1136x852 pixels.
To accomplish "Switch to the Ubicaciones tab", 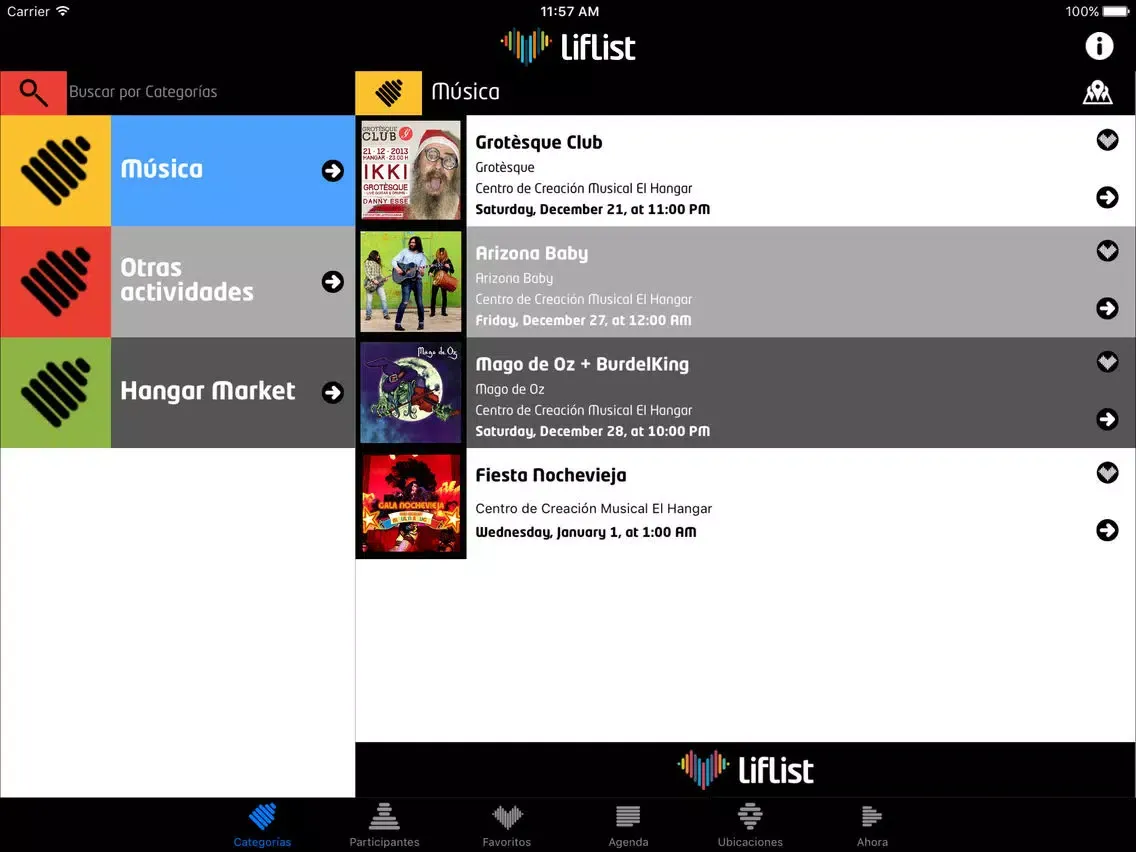I will [x=750, y=825].
